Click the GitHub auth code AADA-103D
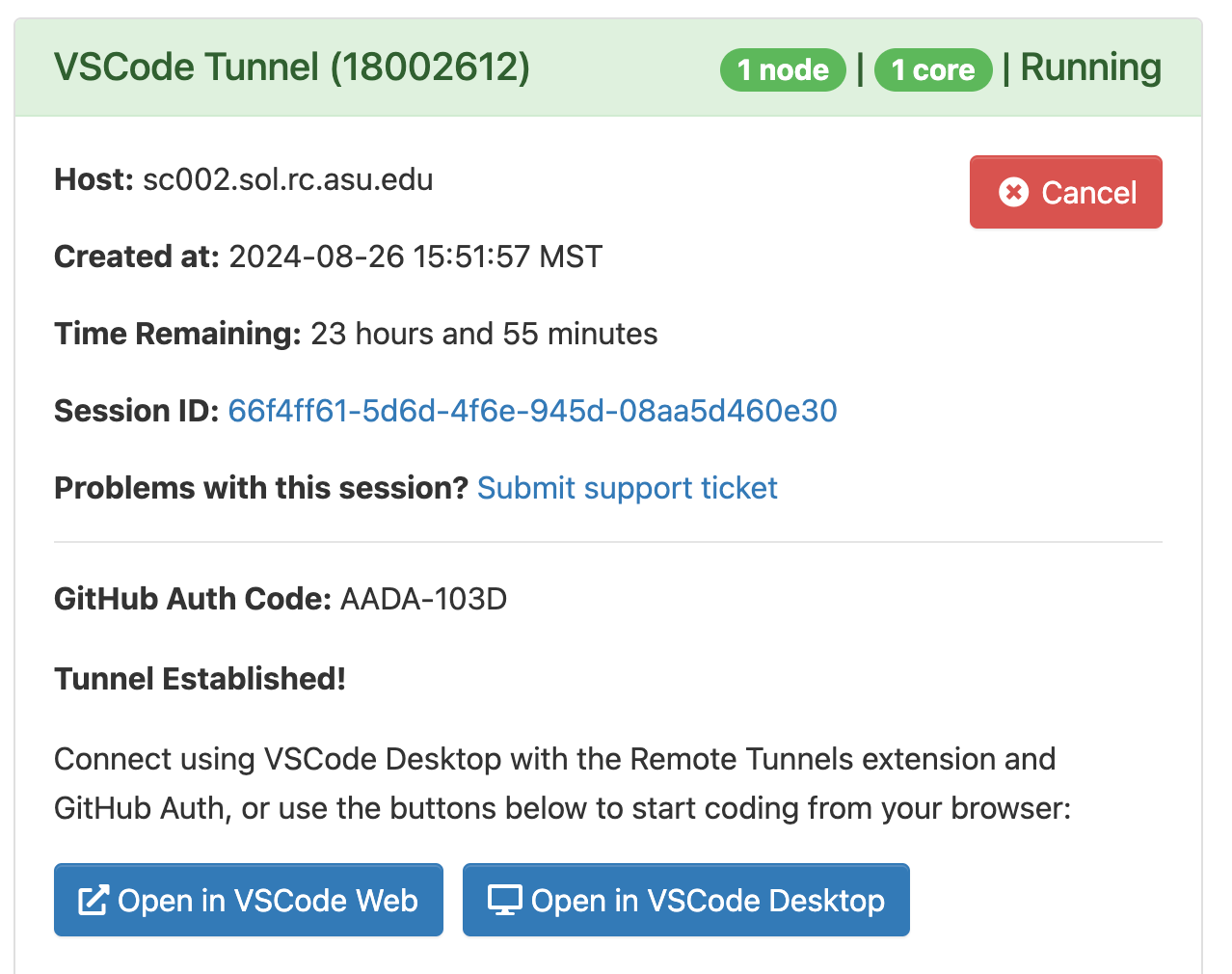1232x974 pixels. [x=423, y=599]
